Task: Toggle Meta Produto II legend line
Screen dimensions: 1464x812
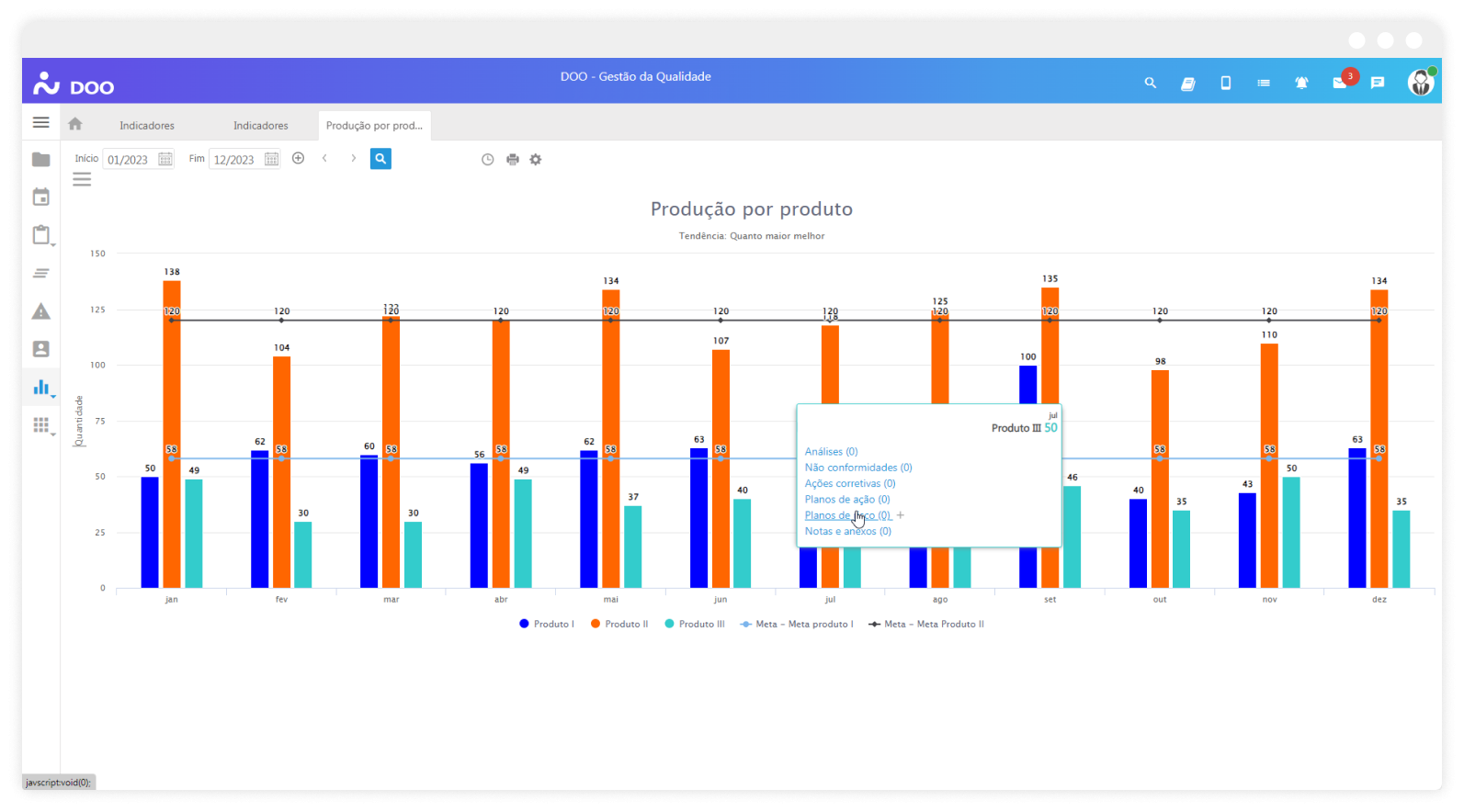Action: click(x=925, y=624)
